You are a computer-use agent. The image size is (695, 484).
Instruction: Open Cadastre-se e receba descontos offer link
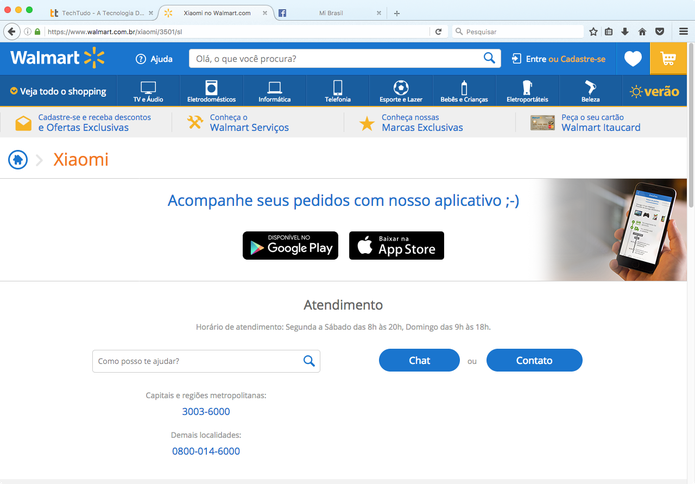pyautogui.click(x=83, y=123)
